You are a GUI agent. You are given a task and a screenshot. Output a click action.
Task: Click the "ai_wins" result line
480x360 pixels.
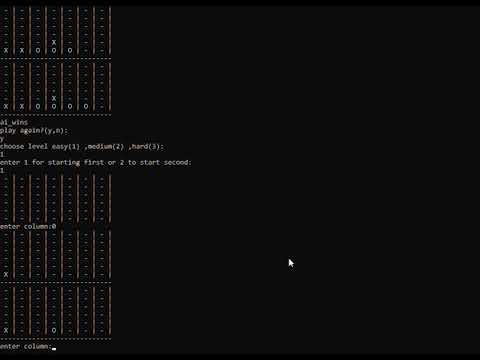[x=14, y=122]
